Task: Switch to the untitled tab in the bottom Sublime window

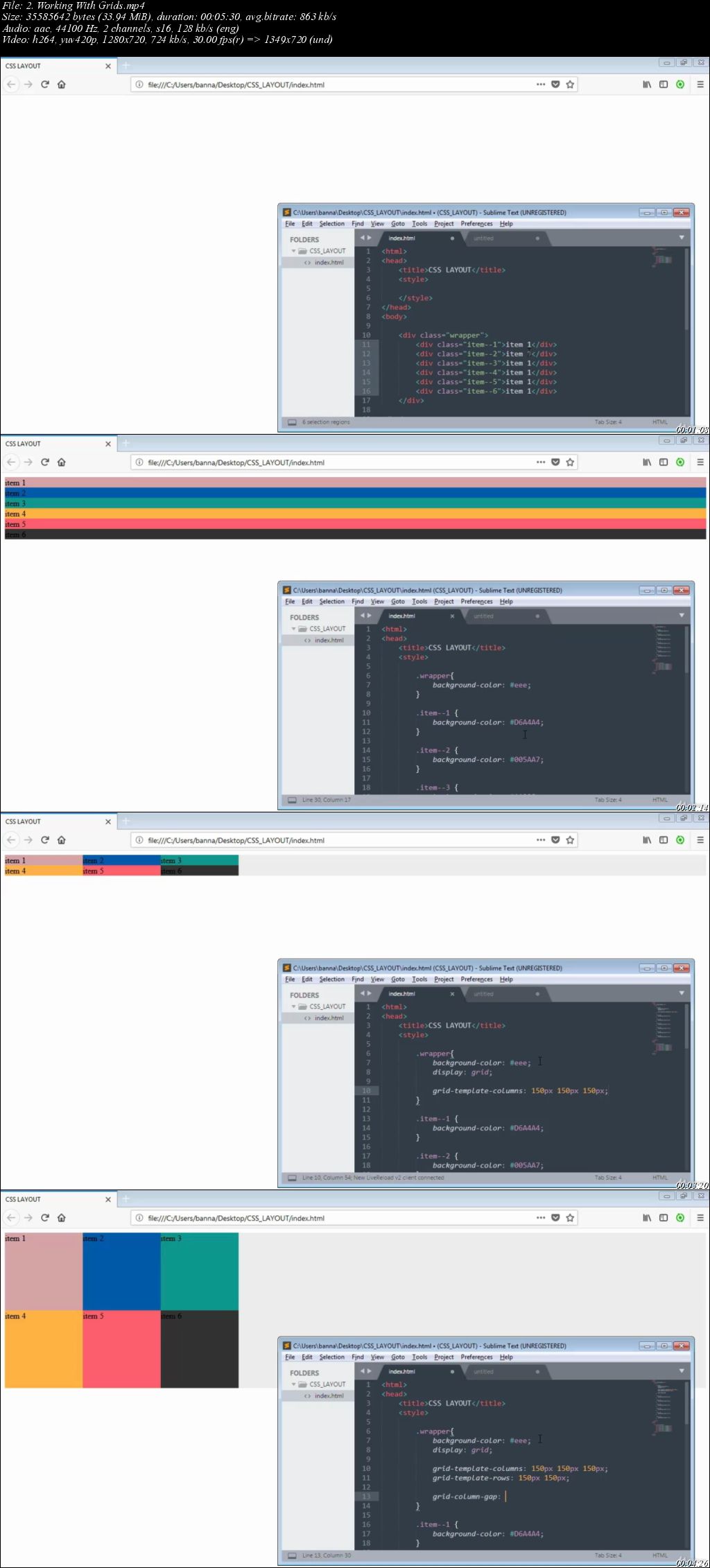Action: pos(484,1371)
